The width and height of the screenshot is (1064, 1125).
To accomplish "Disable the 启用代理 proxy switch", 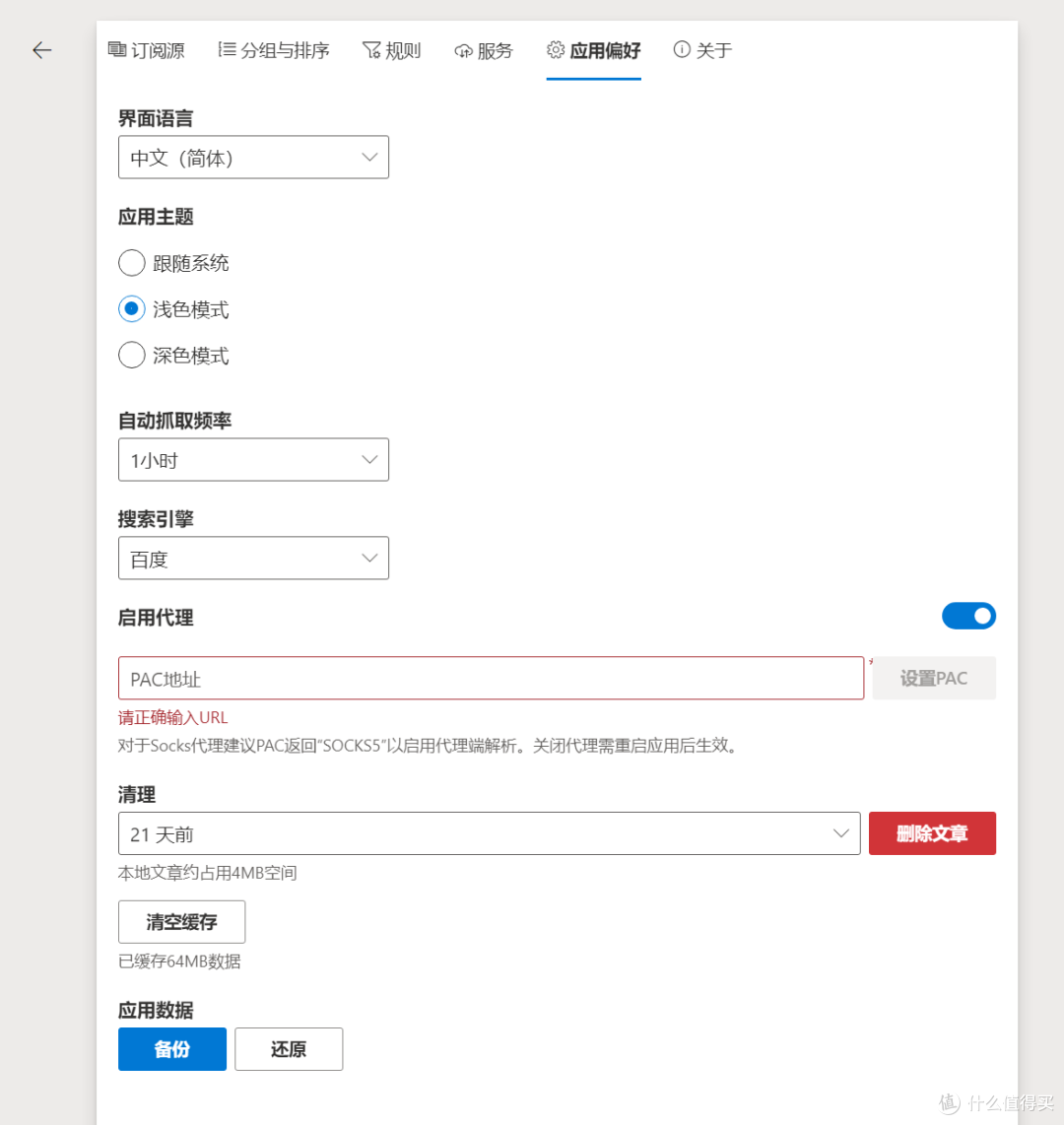I will 968,616.
